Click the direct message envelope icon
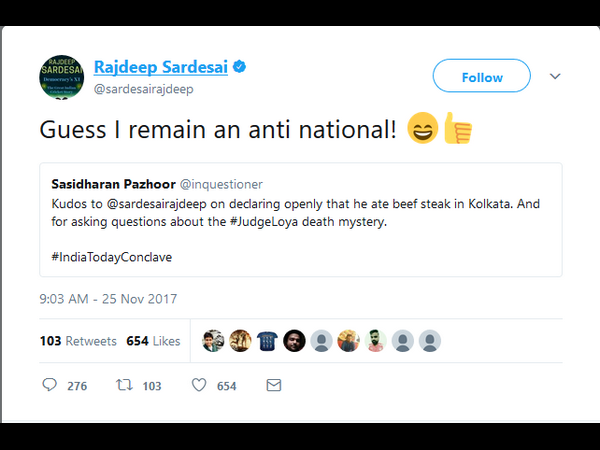The width and height of the screenshot is (600, 450). tap(273, 385)
